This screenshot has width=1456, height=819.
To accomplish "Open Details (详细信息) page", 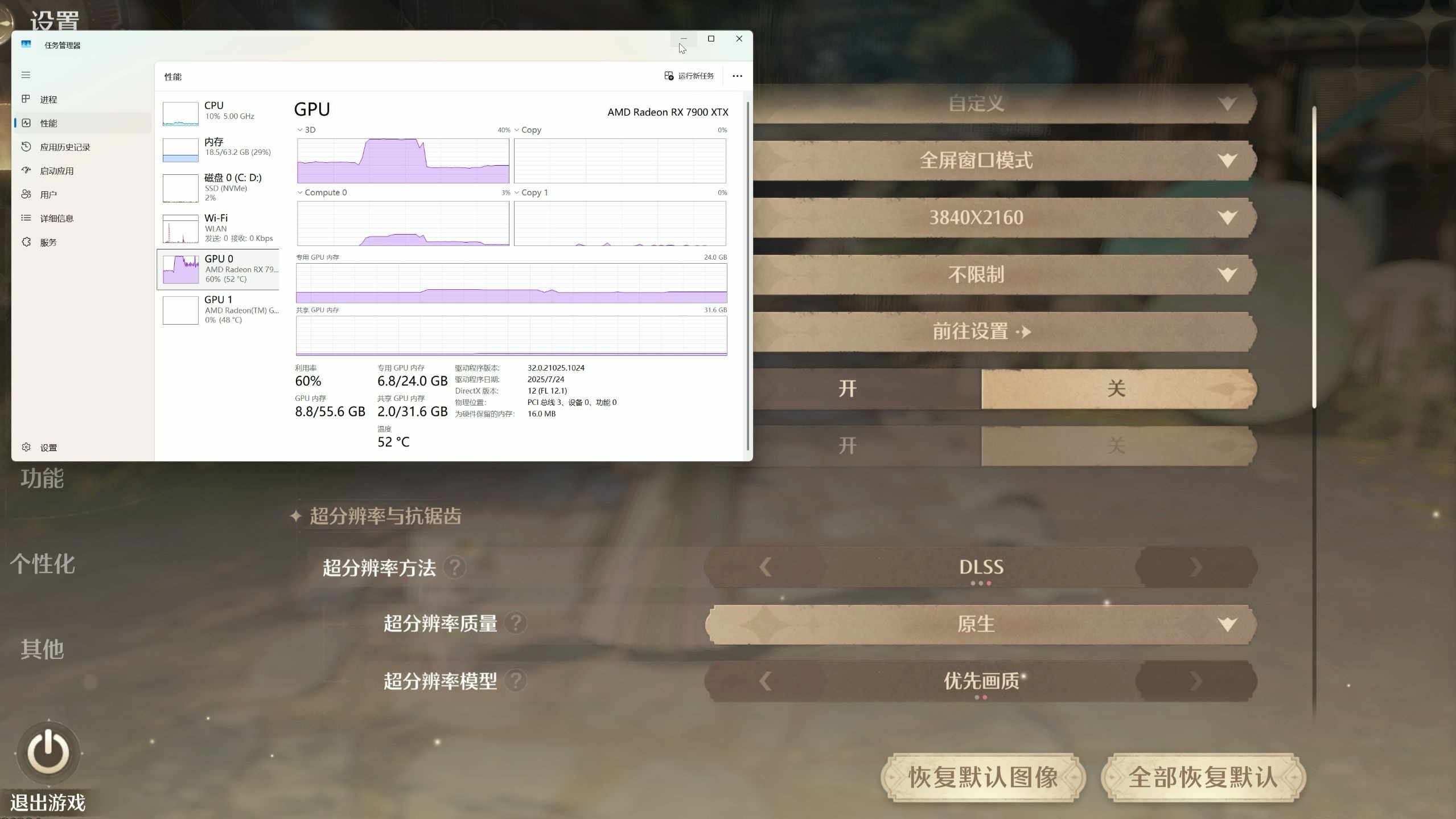I will (56, 218).
